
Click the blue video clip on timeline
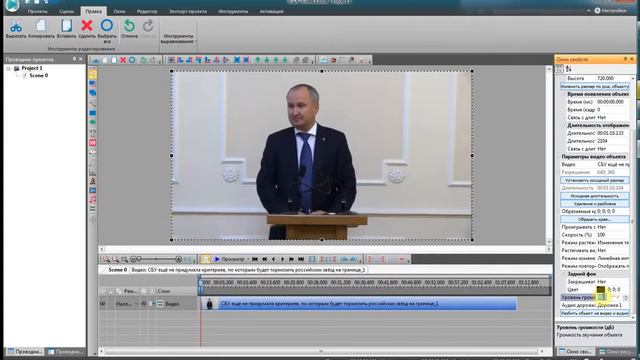358,304
